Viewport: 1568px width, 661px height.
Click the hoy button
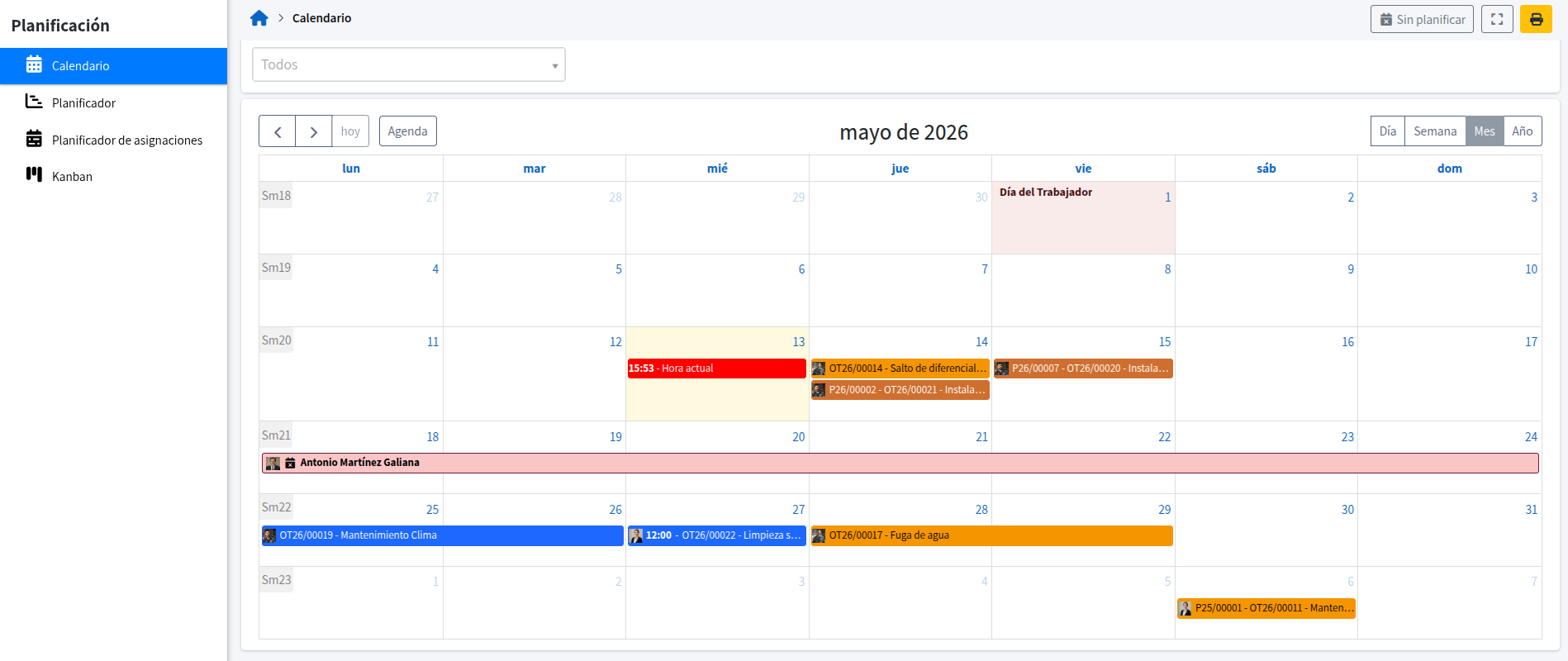350,131
